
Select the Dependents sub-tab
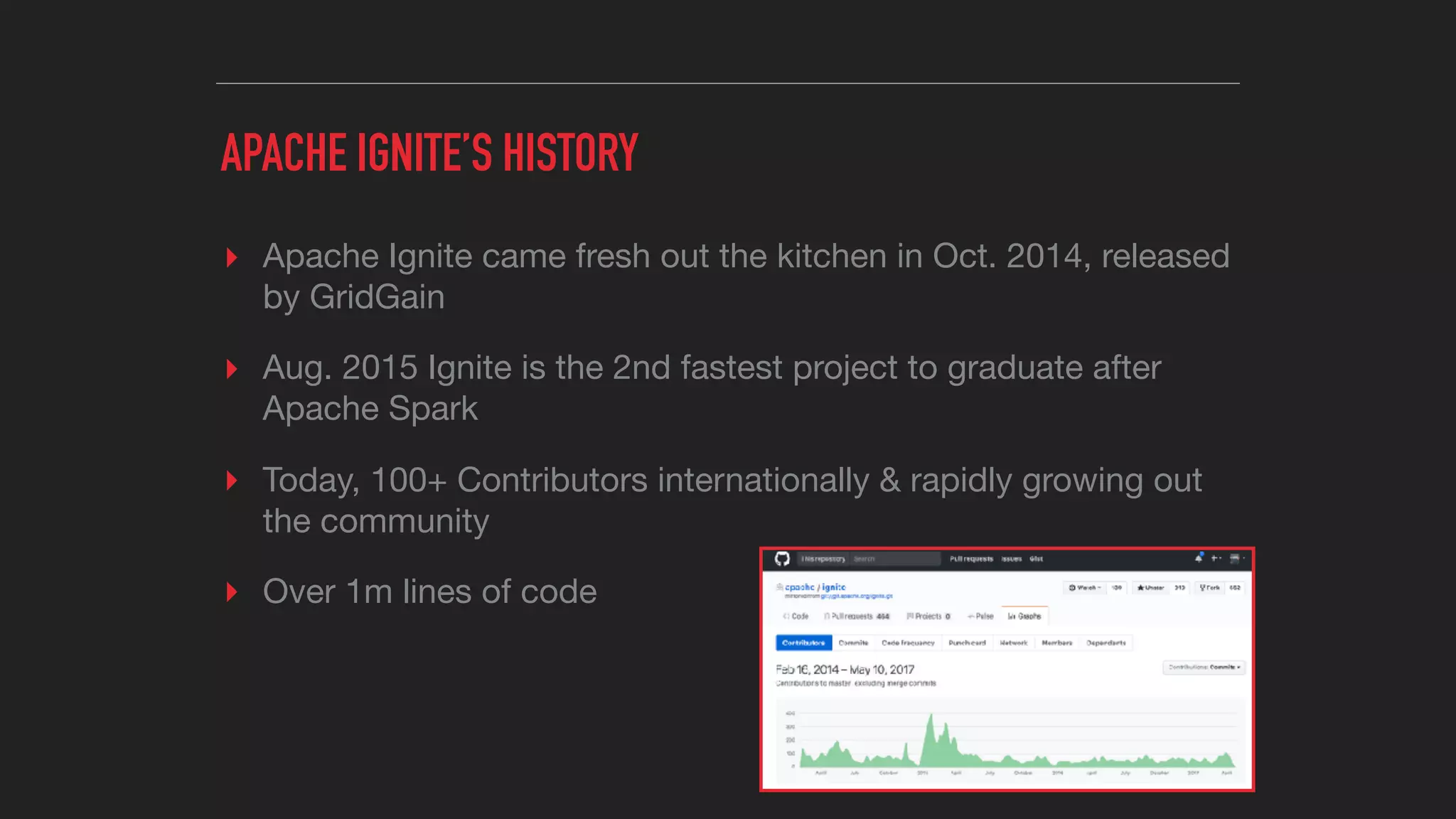point(1106,643)
